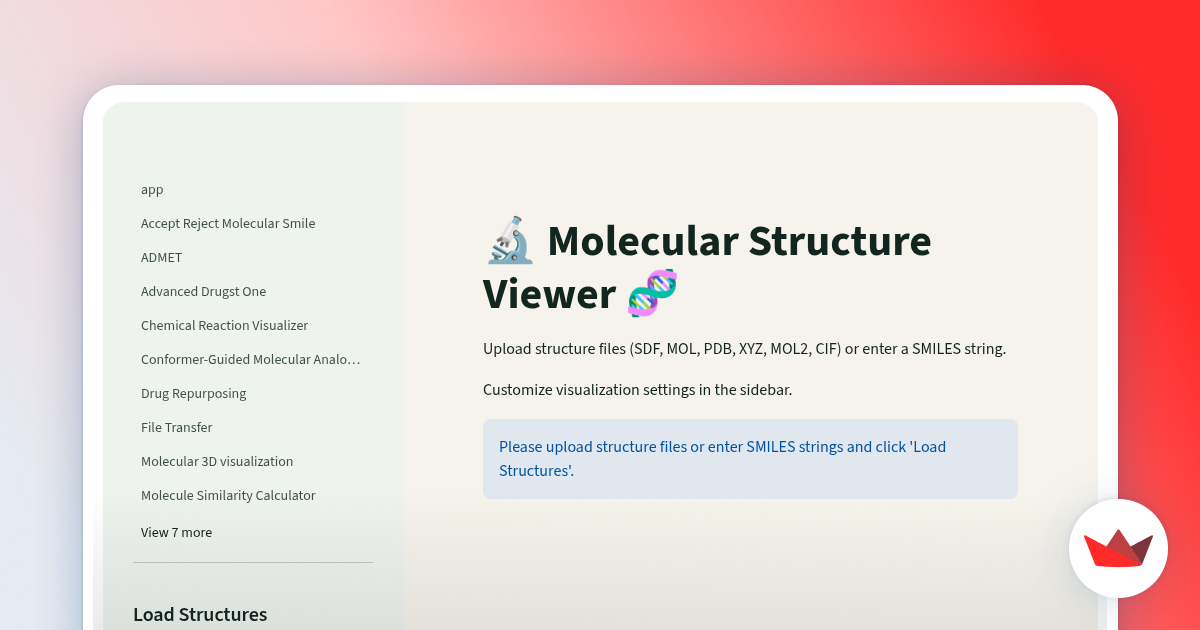1200x630 pixels.
Task: Navigate to Drug Repurposing page
Action: click(193, 393)
